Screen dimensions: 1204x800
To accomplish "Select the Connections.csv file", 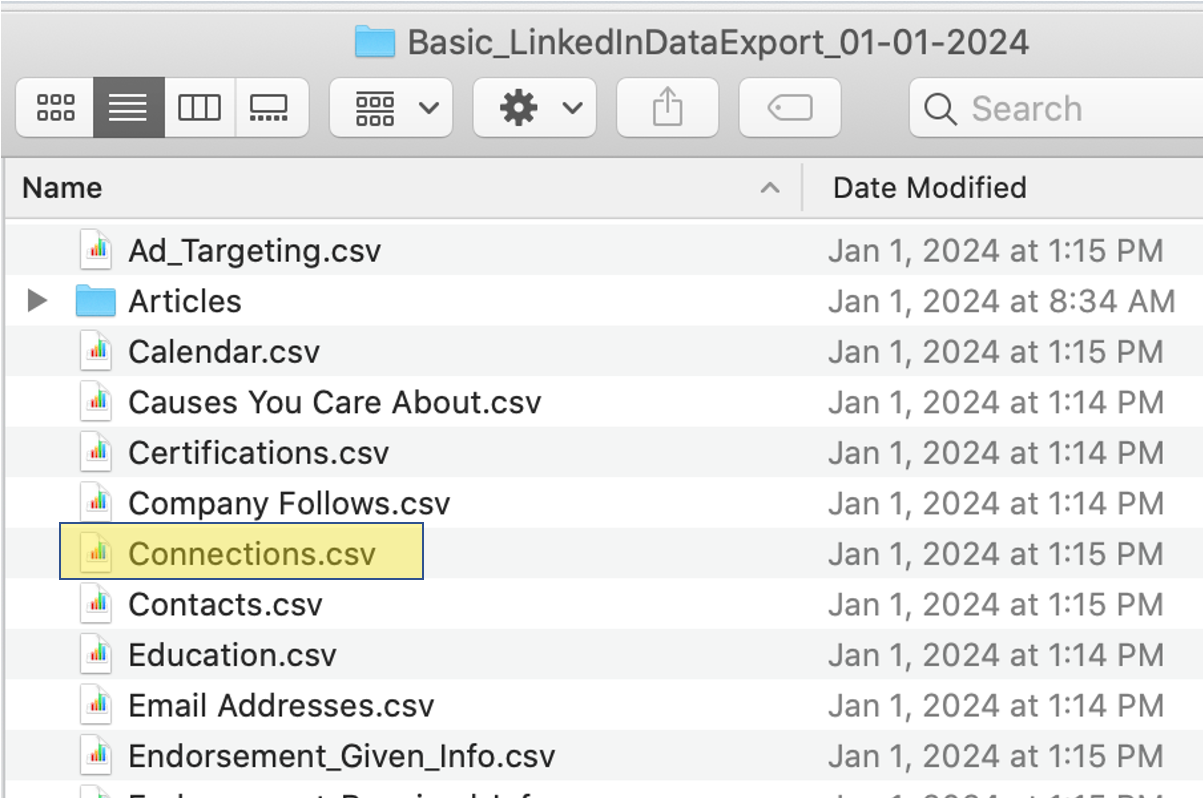I will (x=251, y=553).
